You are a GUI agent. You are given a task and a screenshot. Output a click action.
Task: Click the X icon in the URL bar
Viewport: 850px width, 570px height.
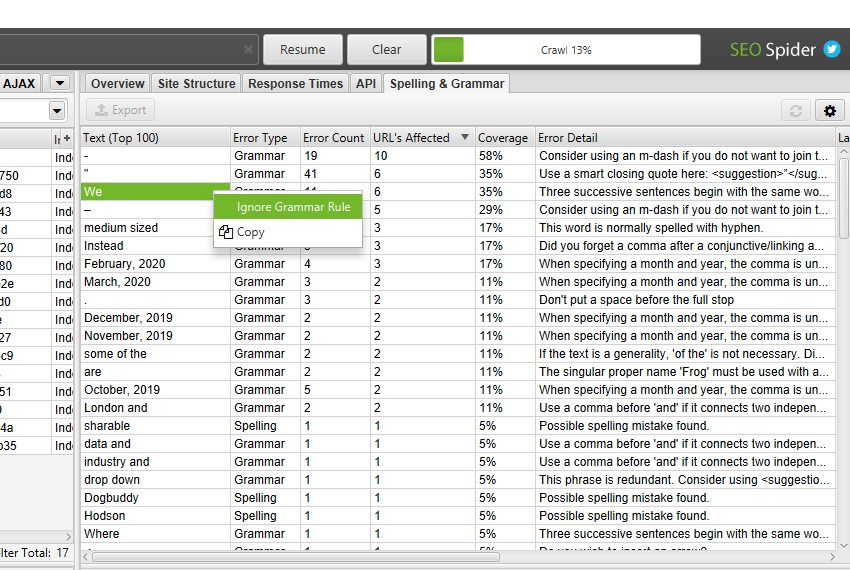click(248, 50)
